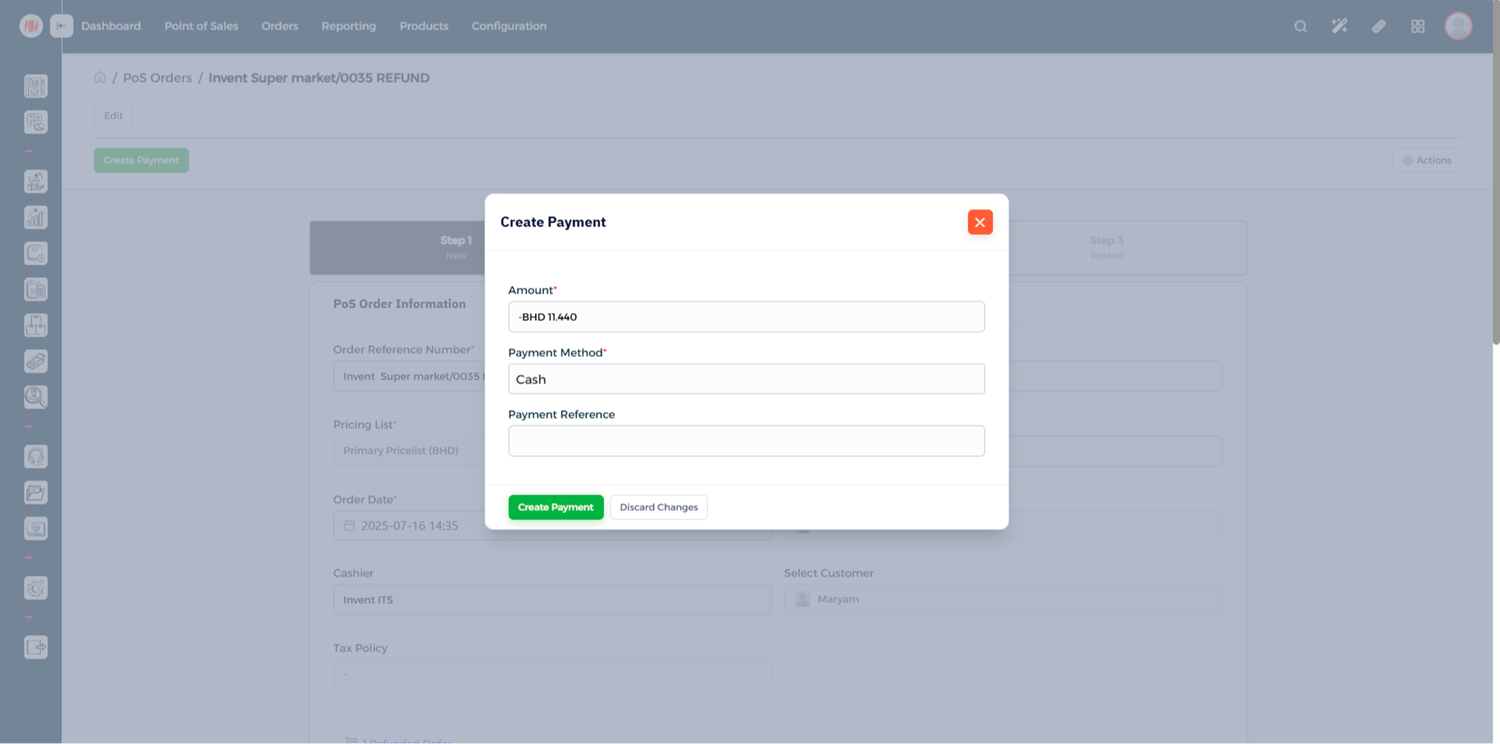Expand the Actions dropdown
1500x744 pixels.
1426,160
